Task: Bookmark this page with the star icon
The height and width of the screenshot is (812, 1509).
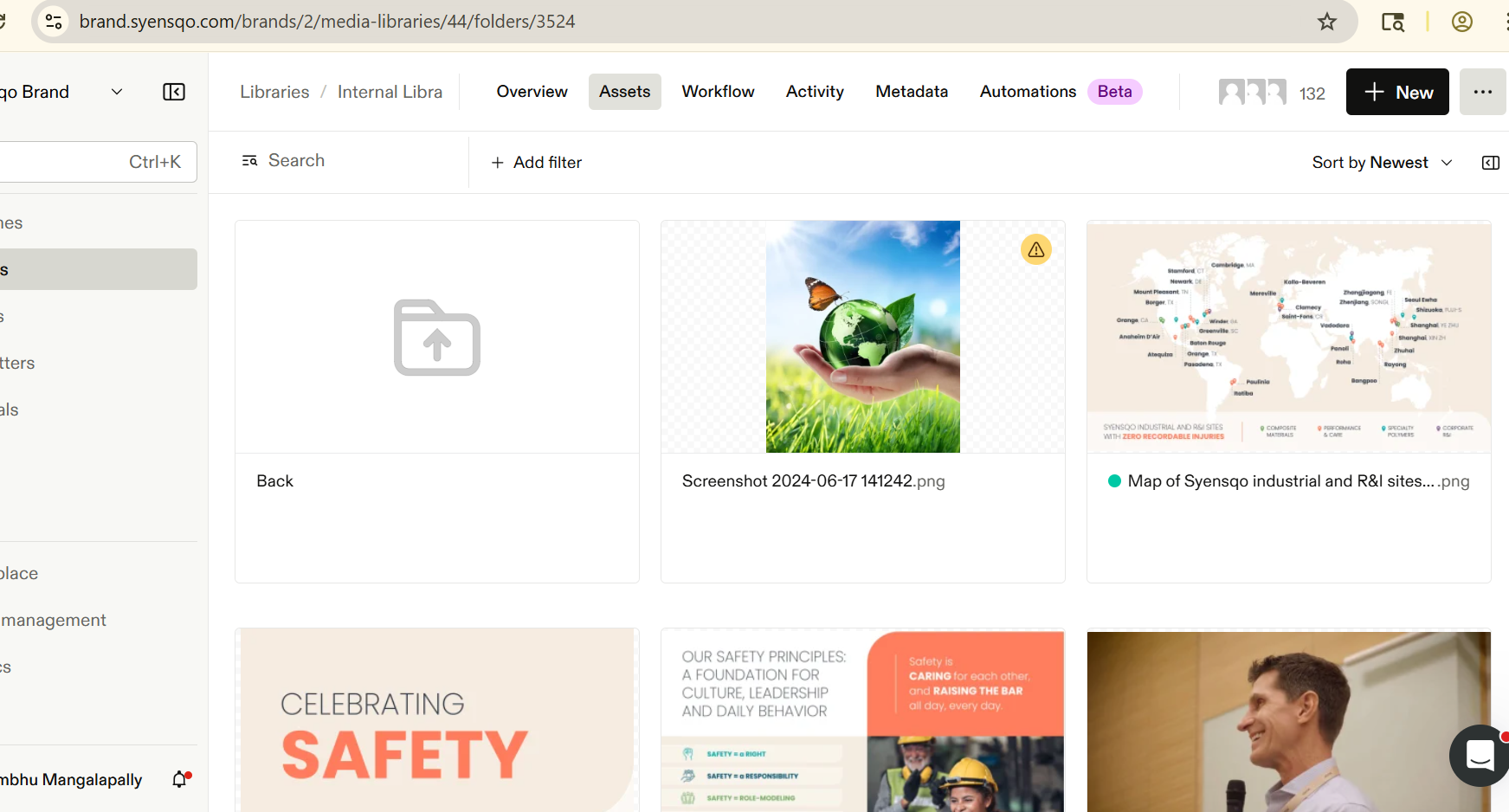Action: (1326, 22)
